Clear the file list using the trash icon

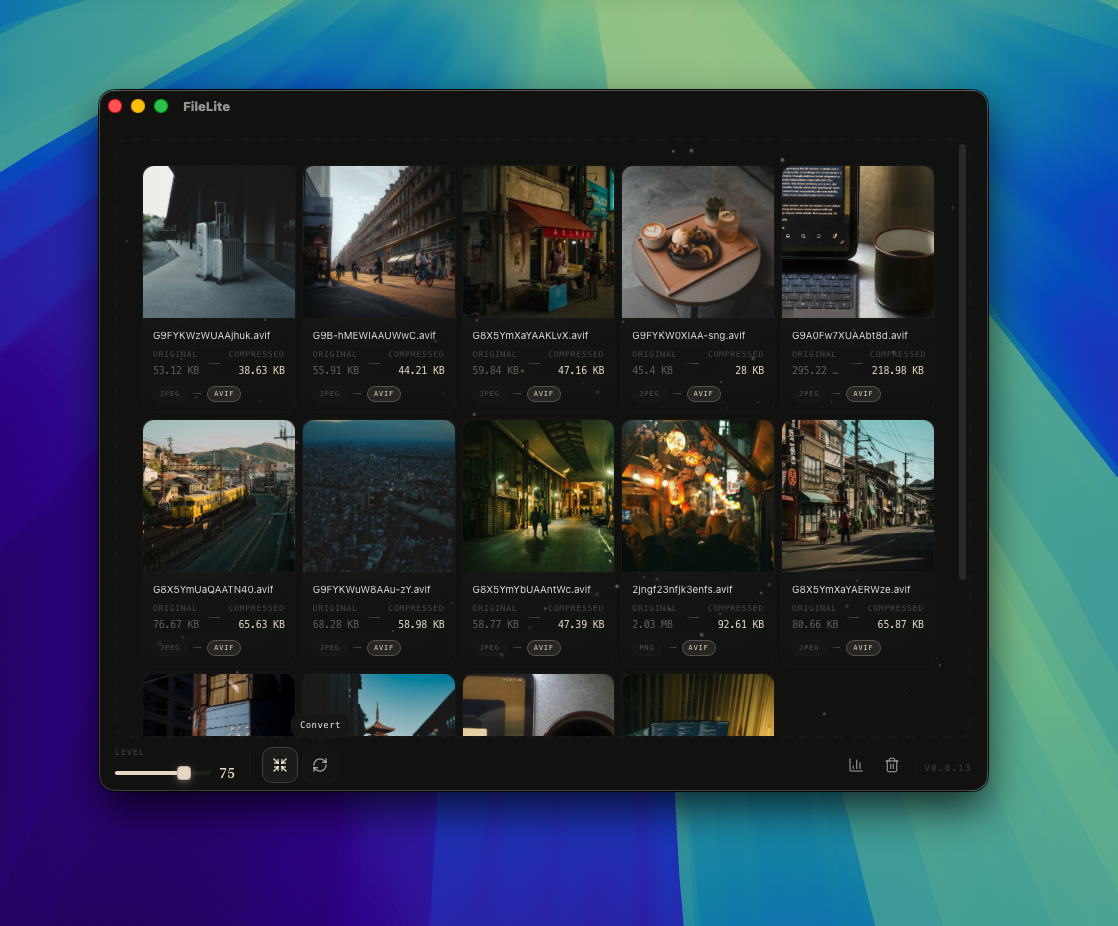892,764
